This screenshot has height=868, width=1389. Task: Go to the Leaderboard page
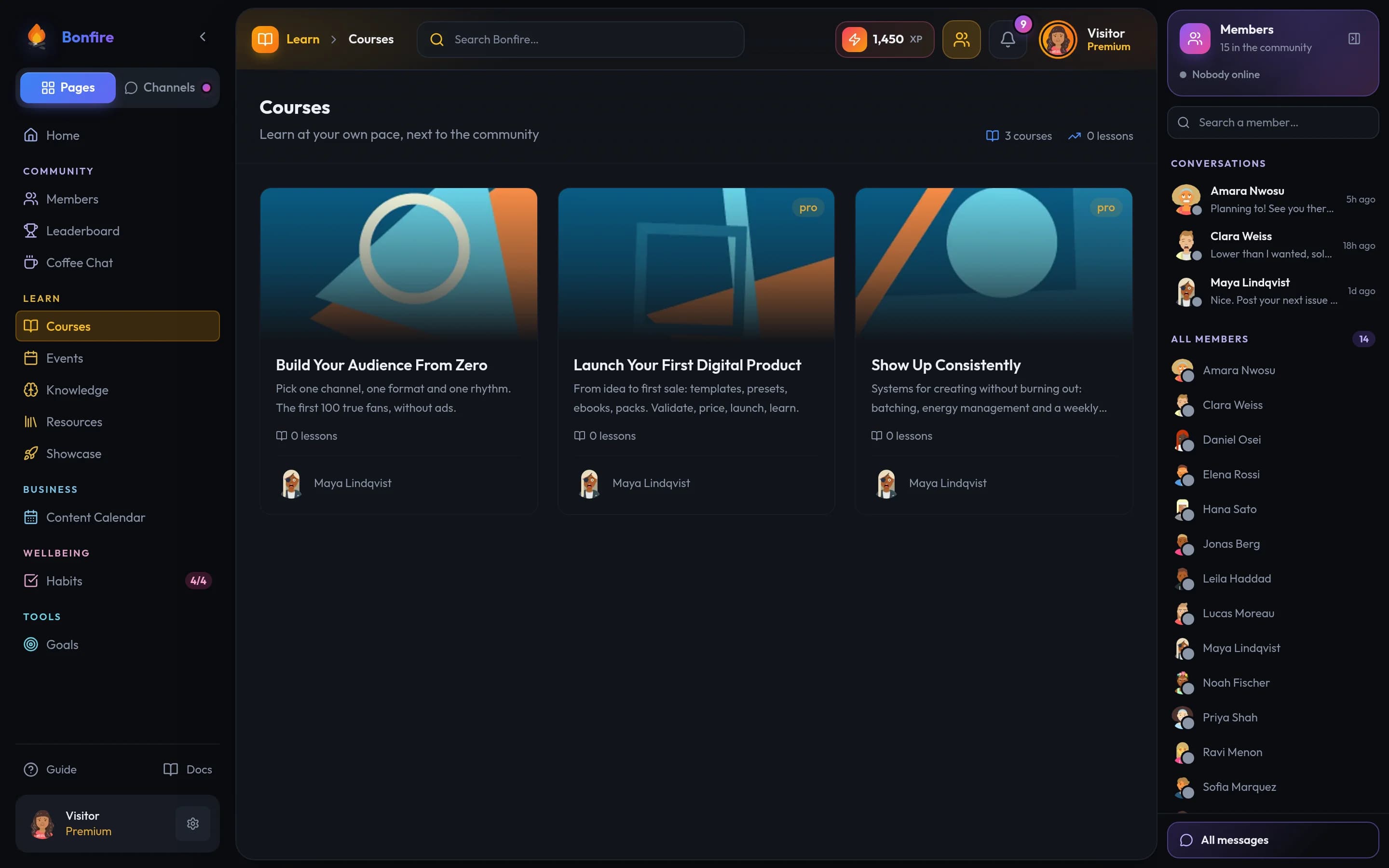pyautogui.click(x=118, y=231)
